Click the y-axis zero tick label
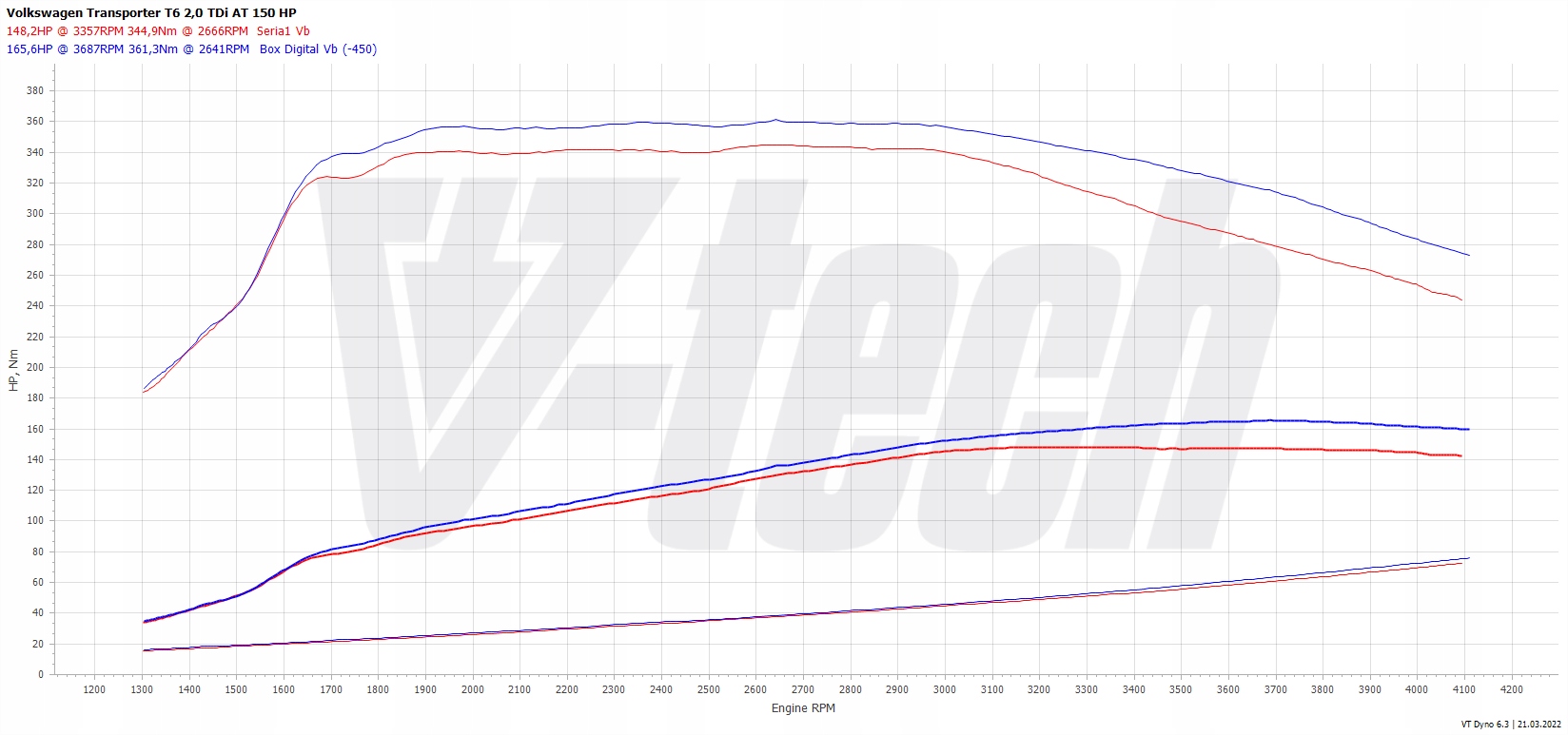This screenshot has height=735, width=1568. tap(41, 674)
